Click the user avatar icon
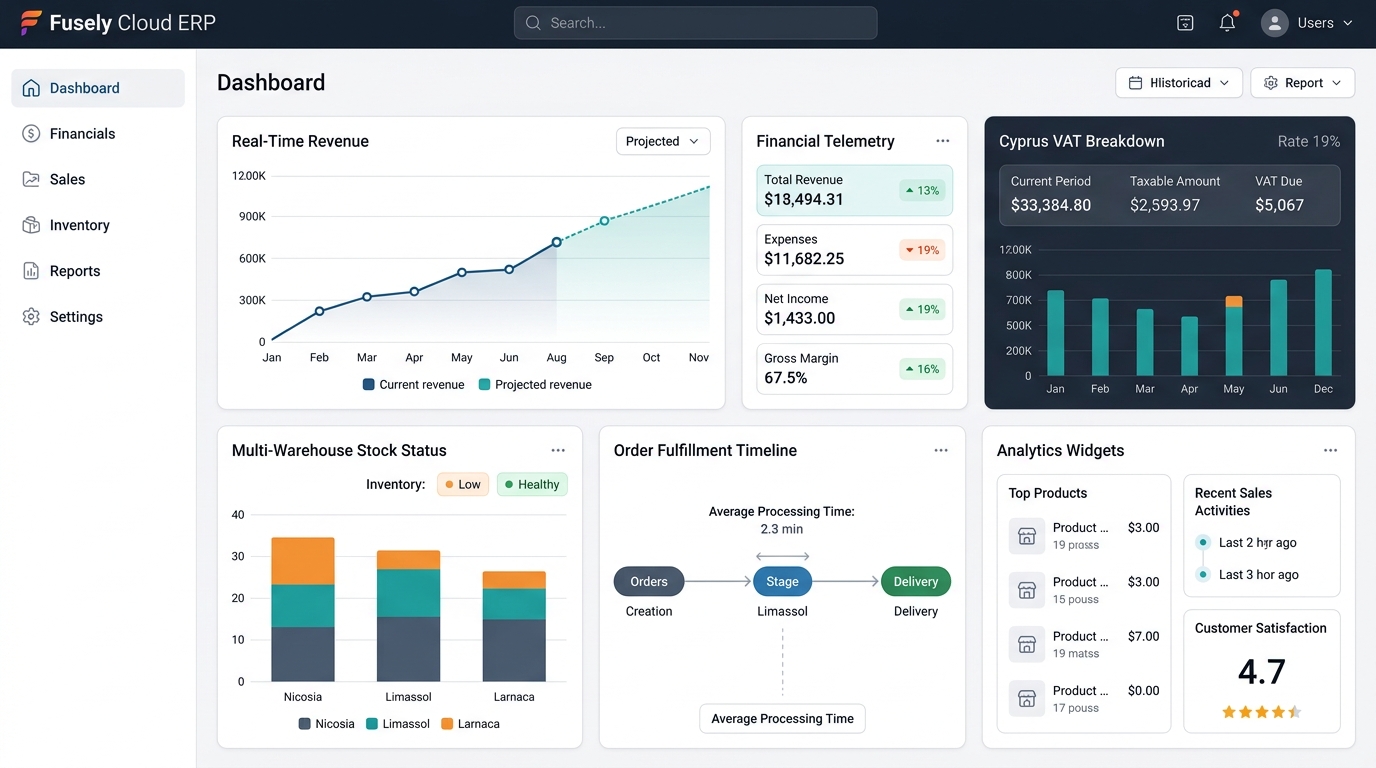The image size is (1376, 768). pos(1274,23)
